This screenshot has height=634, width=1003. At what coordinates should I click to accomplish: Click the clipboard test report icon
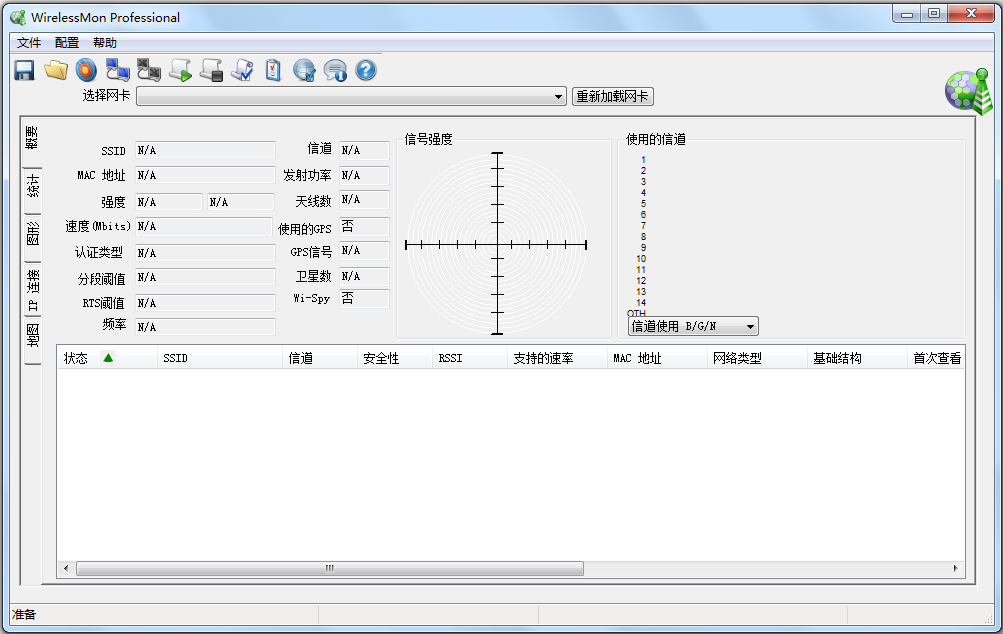(272, 70)
